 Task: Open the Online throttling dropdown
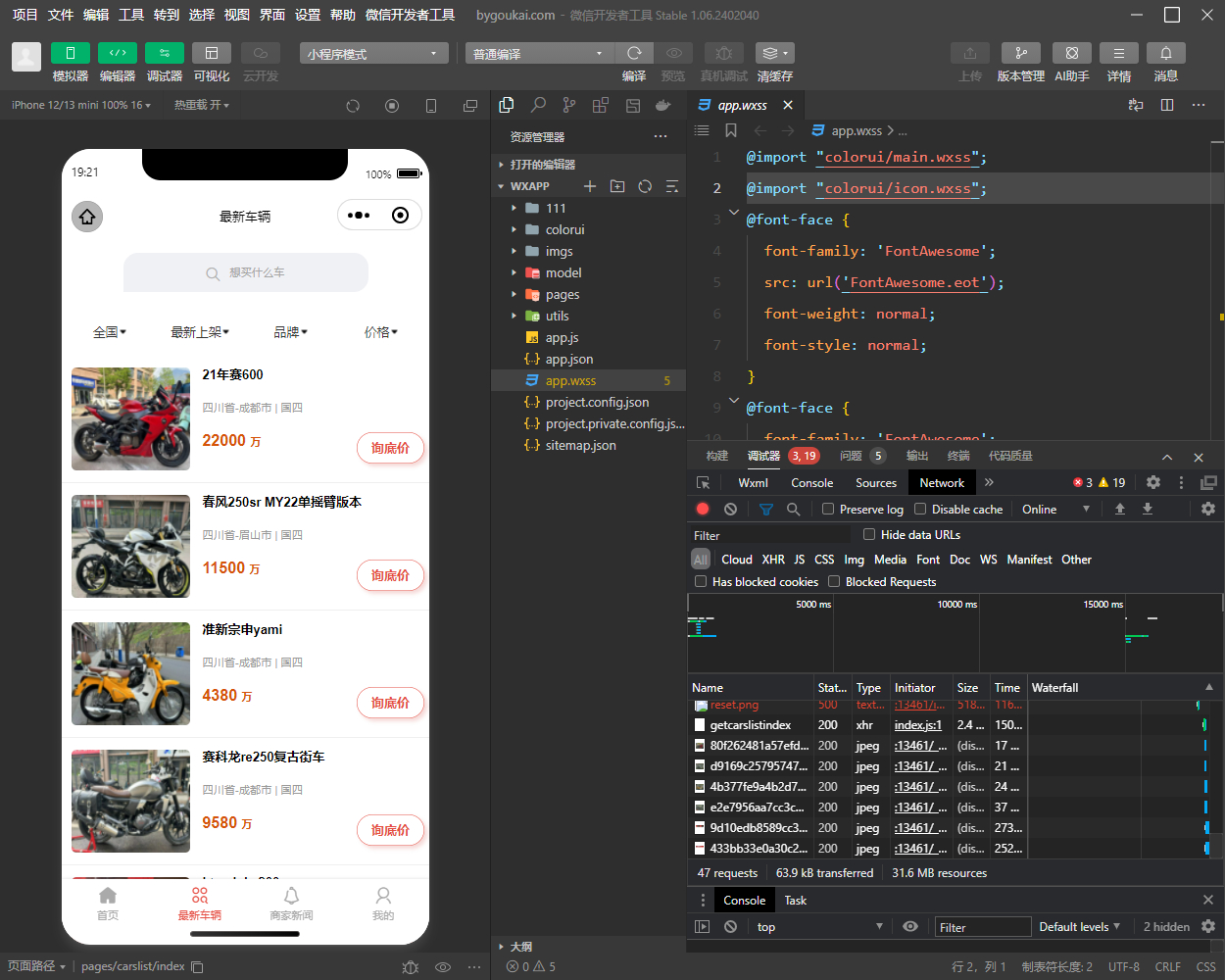click(1055, 509)
